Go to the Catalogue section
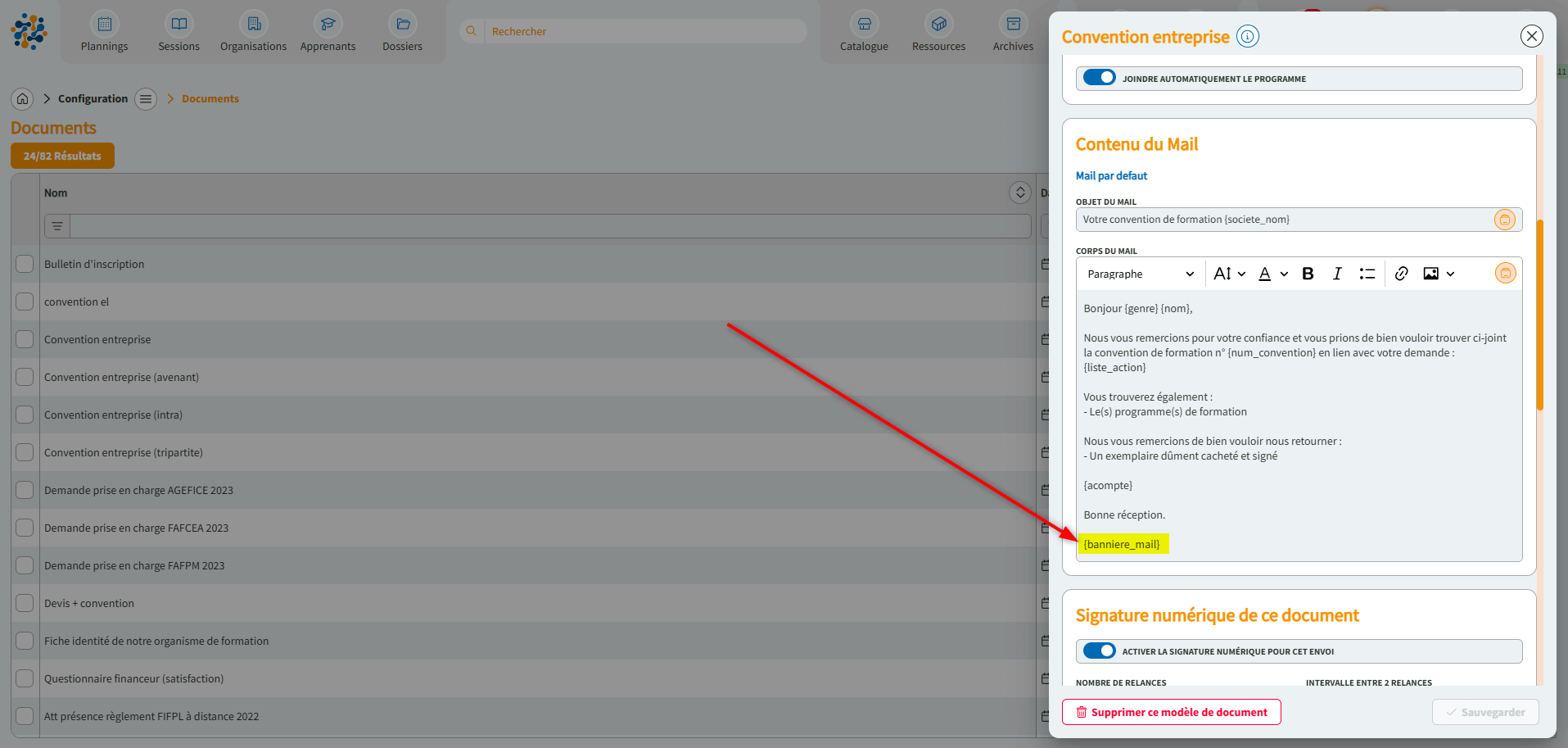The image size is (1568, 748). pyautogui.click(x=864, y=33)
